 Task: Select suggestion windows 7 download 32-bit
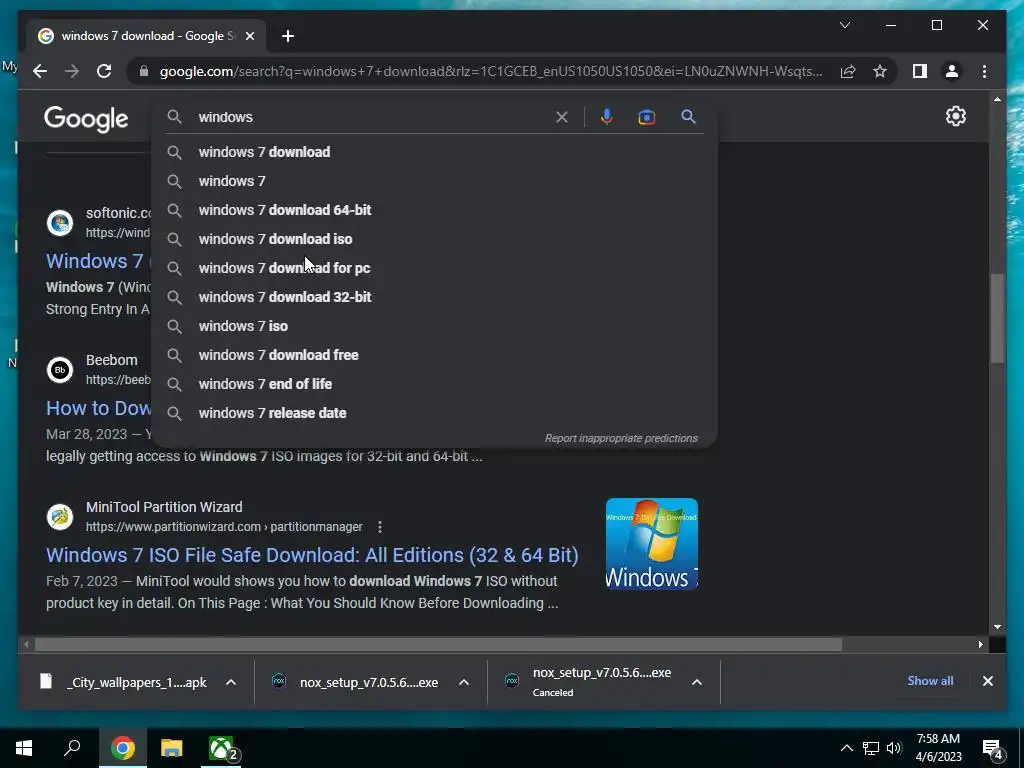click(434, 297)
